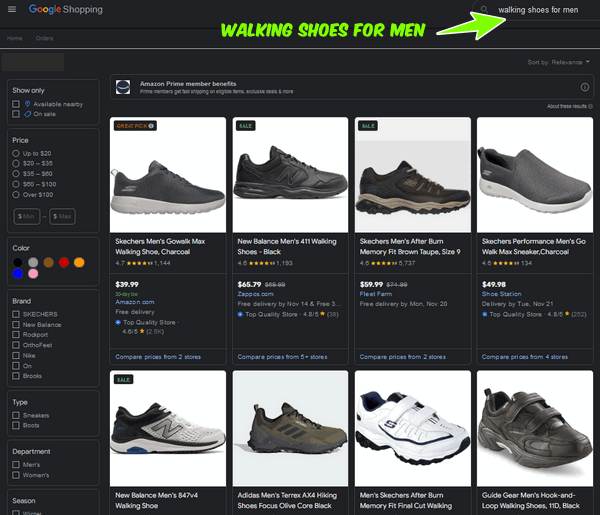
Task: Click SALE badge on Skechers After Burn shoe
Action: 368,126
